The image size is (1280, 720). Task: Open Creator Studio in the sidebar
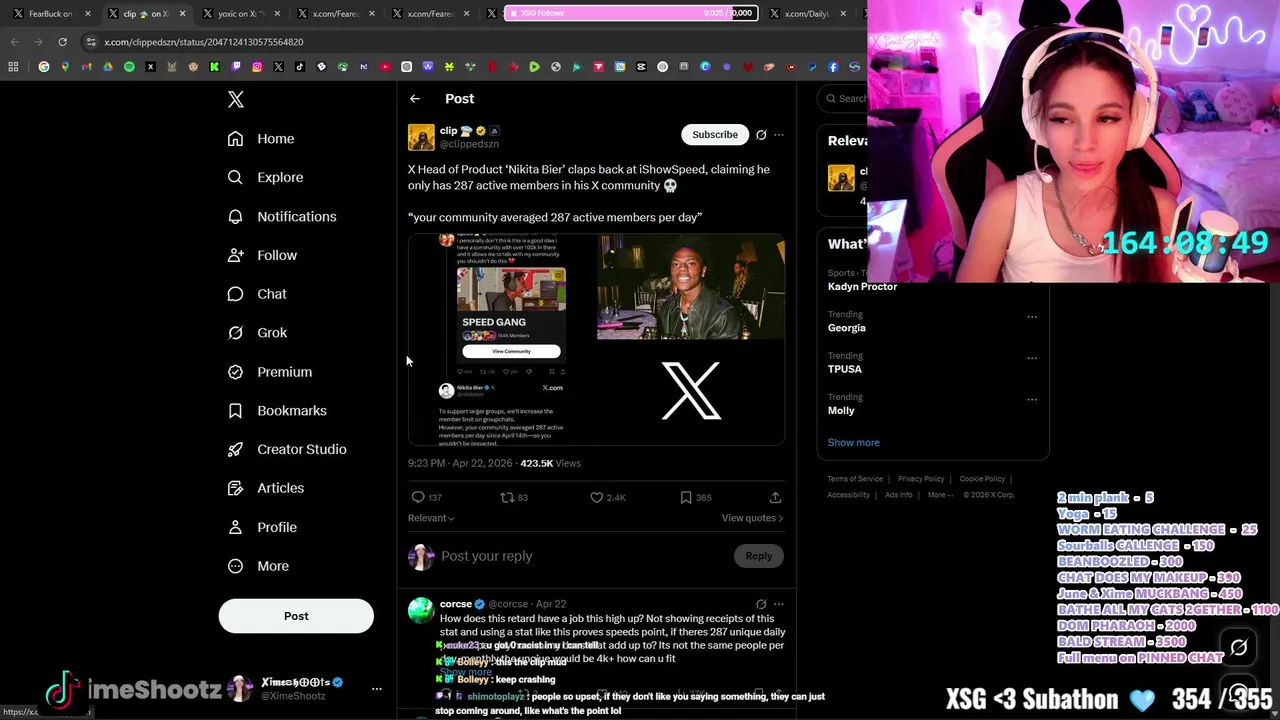(x=287, y=449)
